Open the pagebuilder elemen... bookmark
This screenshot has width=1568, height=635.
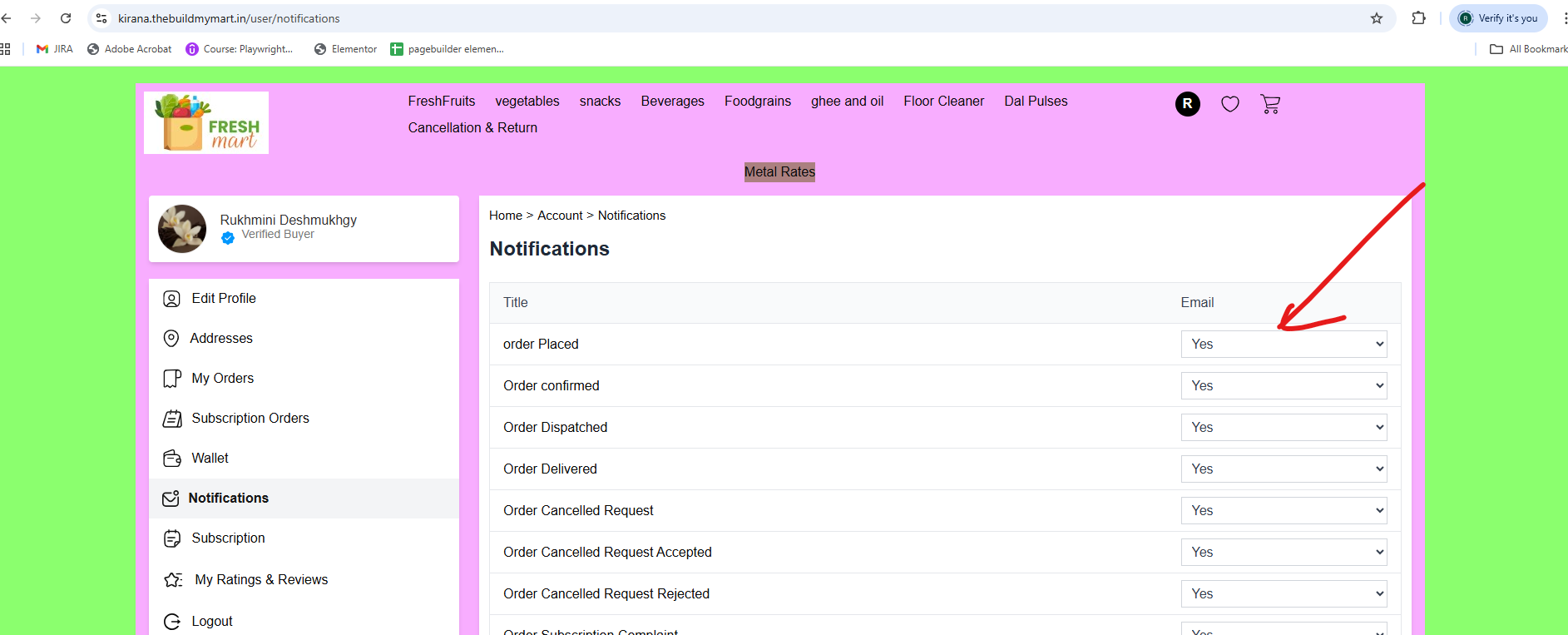click(x=447, y=49)
